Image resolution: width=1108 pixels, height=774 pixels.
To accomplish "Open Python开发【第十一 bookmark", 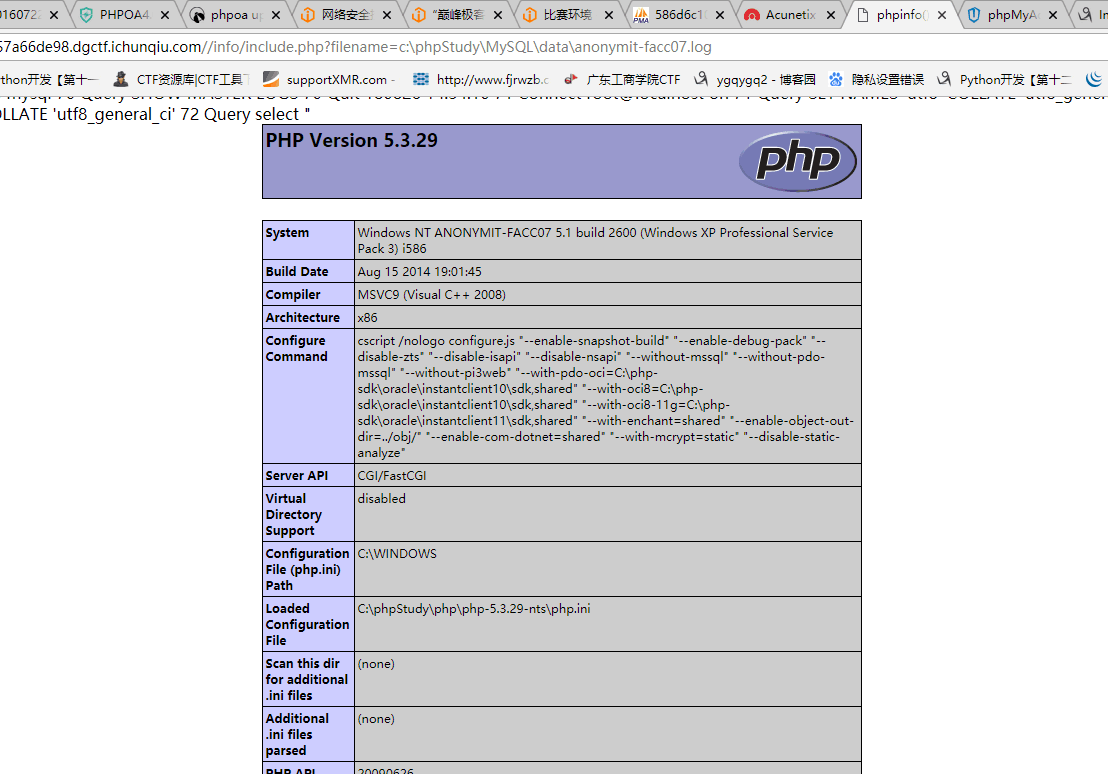I will tap(49, 80).
